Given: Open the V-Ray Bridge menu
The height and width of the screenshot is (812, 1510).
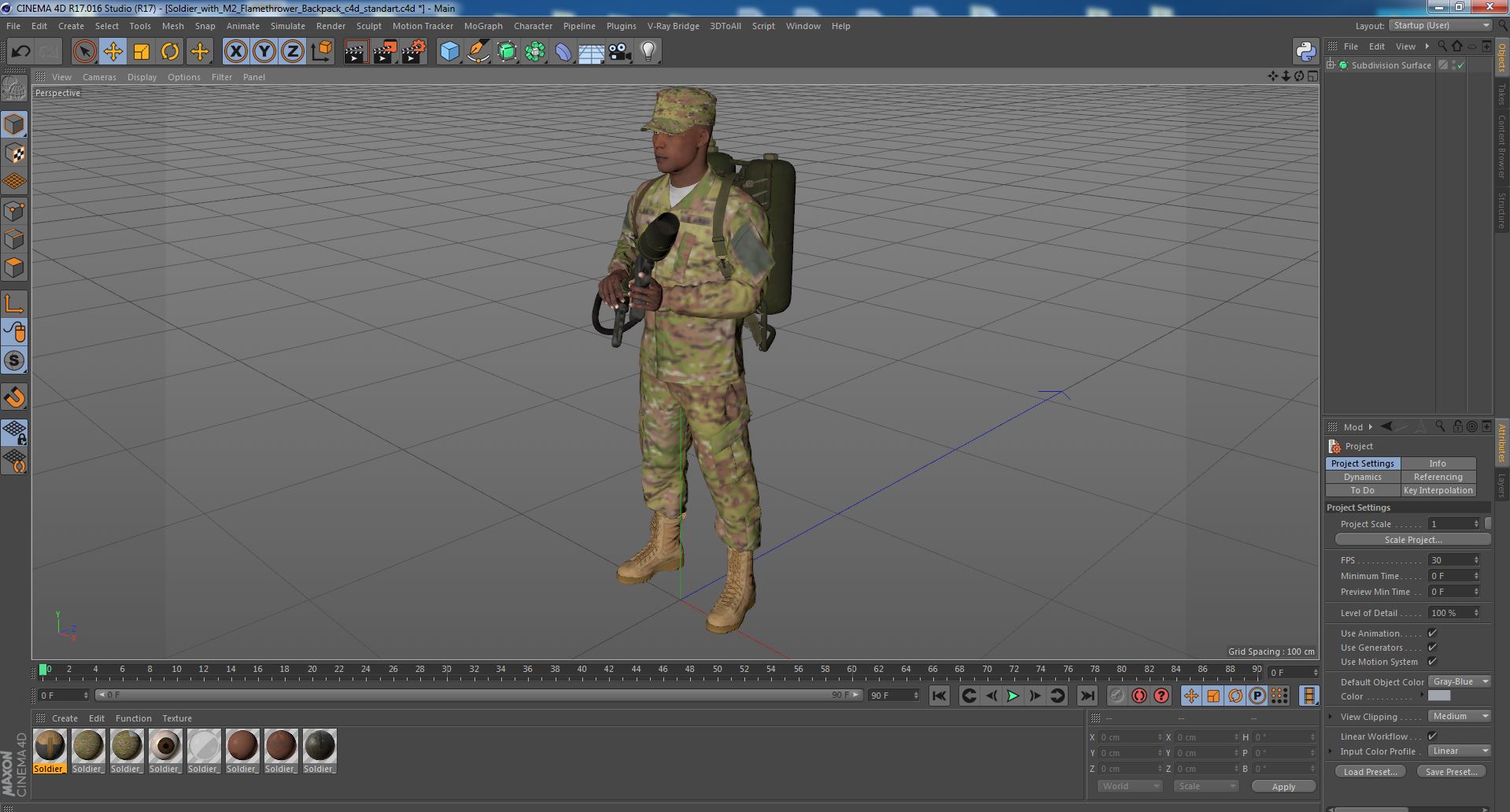Looking at the screenshot, I should click(673, 26).
